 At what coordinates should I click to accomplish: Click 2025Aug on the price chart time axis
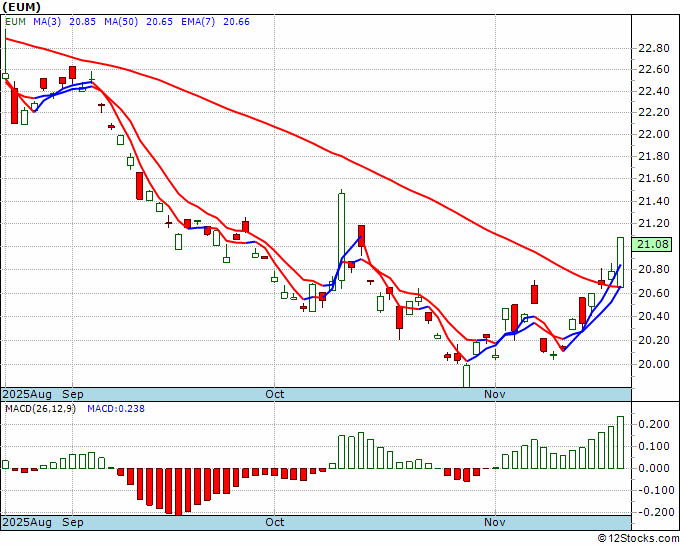(x=27, y=394)
